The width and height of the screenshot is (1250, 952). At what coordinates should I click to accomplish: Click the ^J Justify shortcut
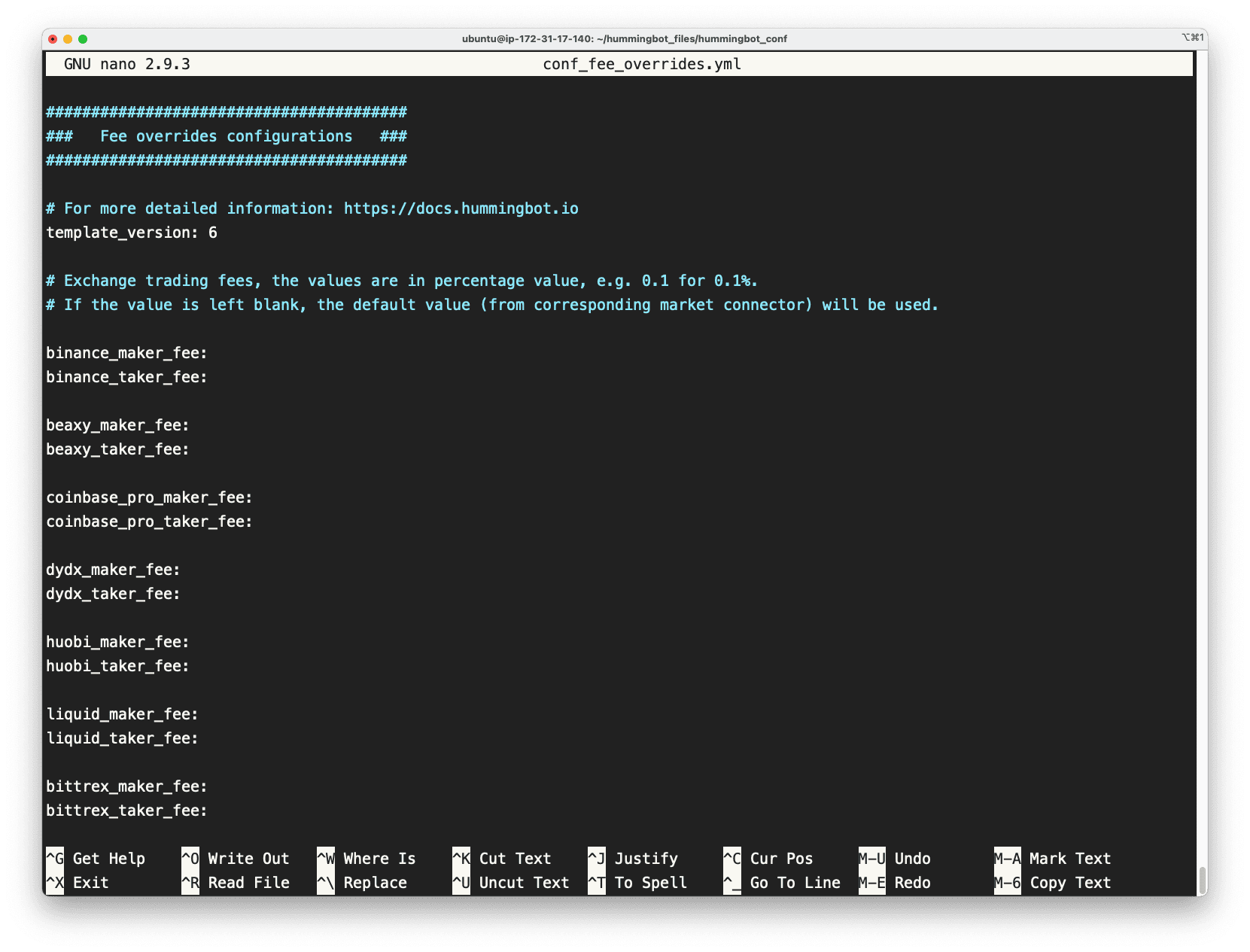coord(633,859)
